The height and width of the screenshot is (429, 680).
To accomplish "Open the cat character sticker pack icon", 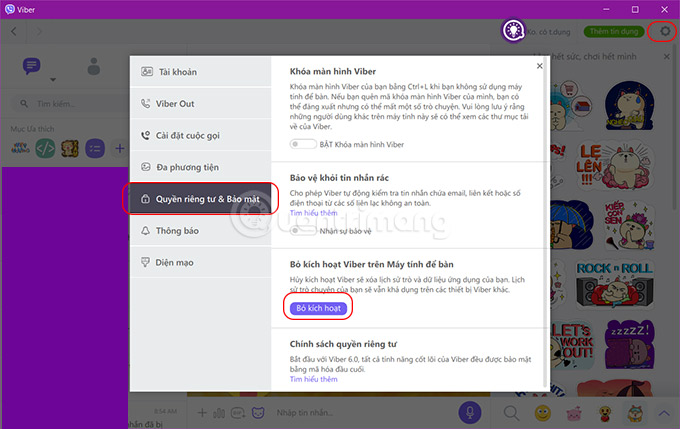I will (635, 413).
